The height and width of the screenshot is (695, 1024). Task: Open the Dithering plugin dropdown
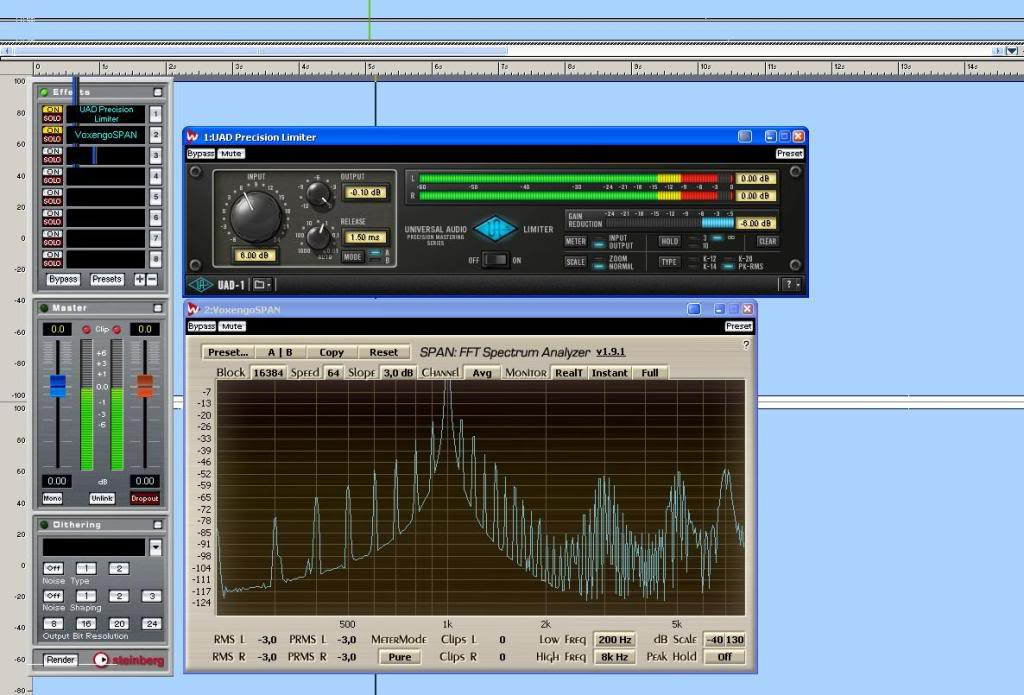155,547
